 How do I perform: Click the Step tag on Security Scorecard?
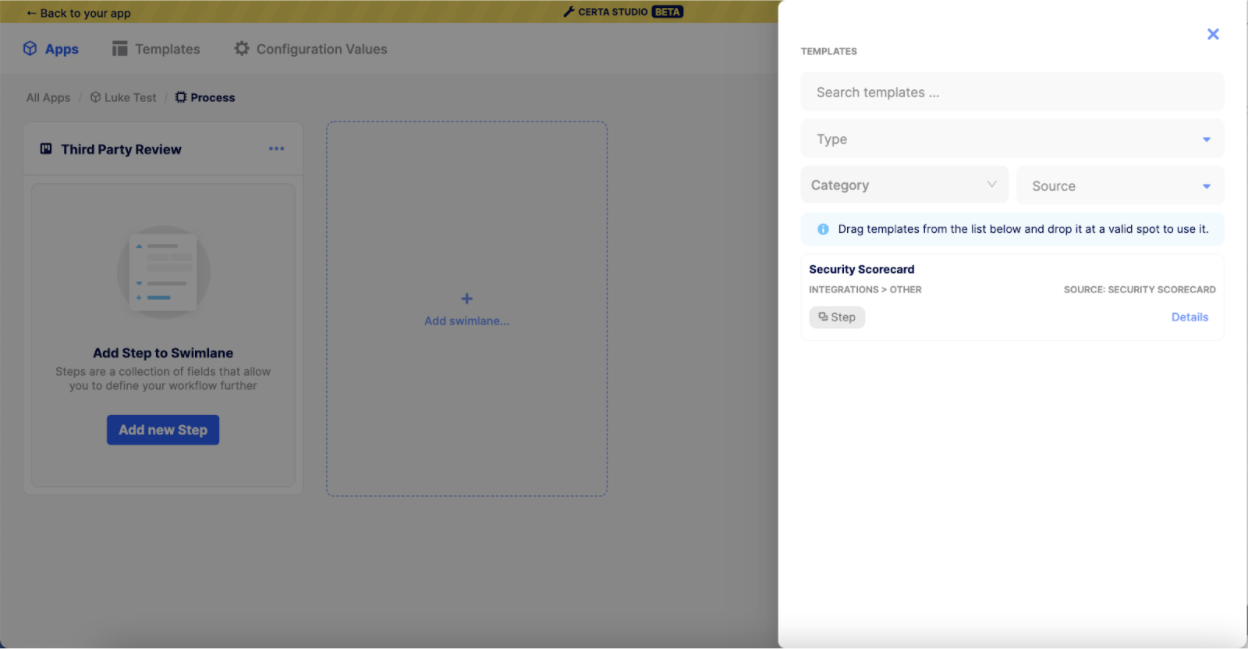pos(837,317)
